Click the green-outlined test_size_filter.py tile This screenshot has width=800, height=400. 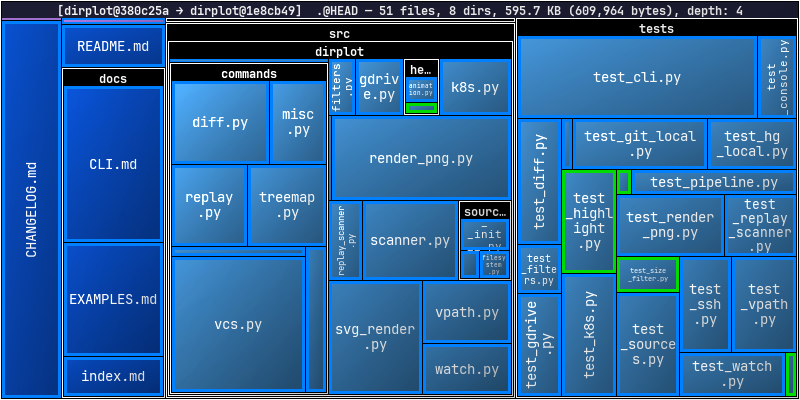coord(648,274)
